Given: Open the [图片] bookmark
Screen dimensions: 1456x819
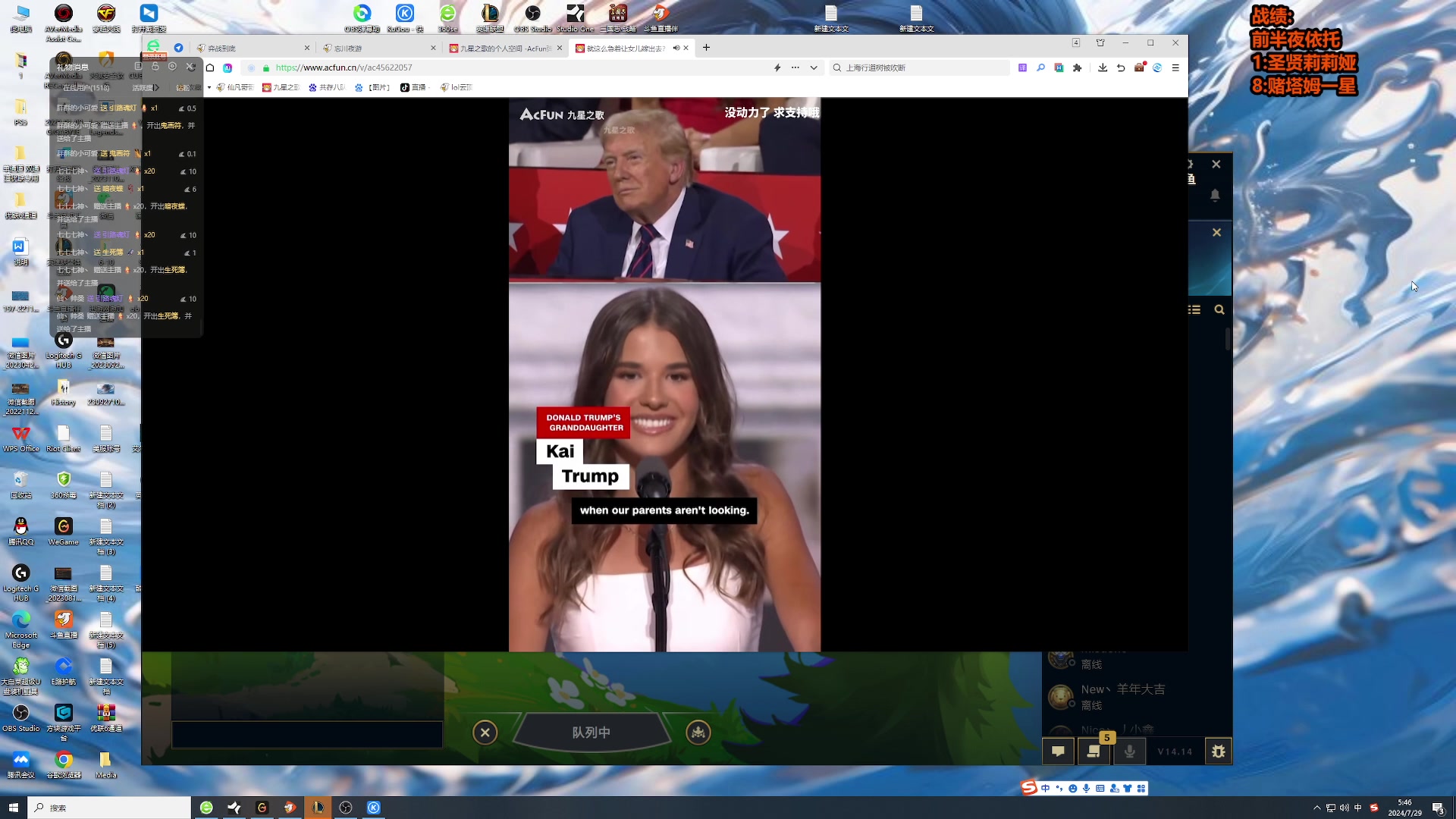Looking at the screenshot, I should click(x=372, y=87).
